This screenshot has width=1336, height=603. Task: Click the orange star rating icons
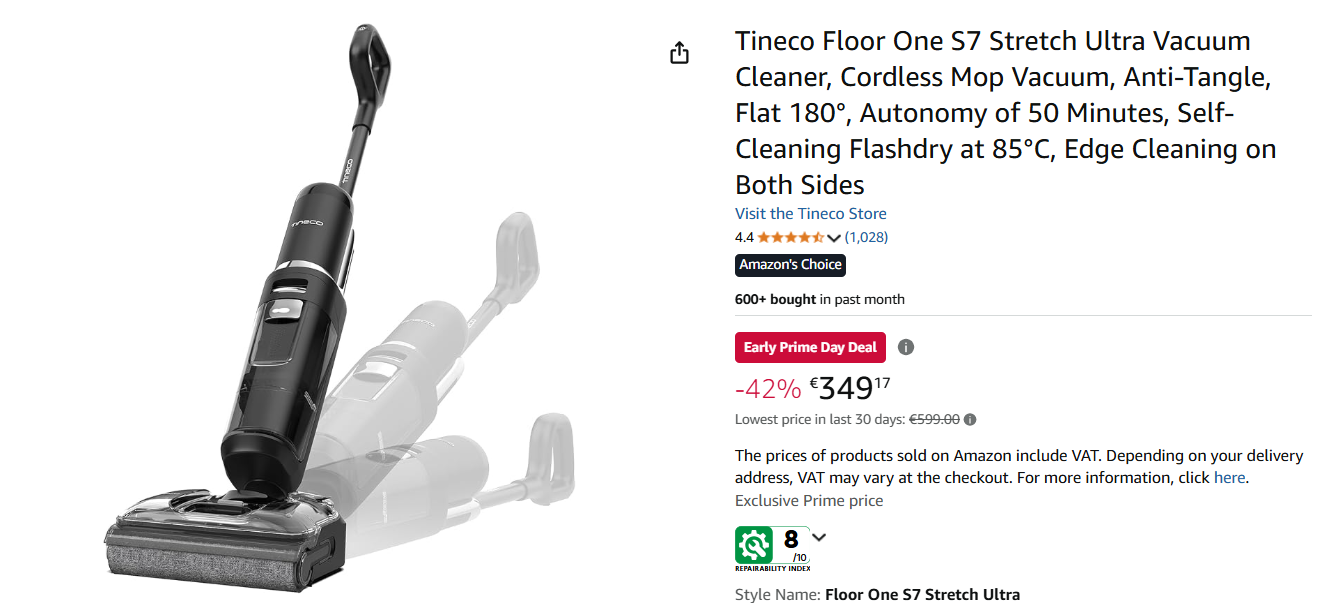tap(790, 238)
